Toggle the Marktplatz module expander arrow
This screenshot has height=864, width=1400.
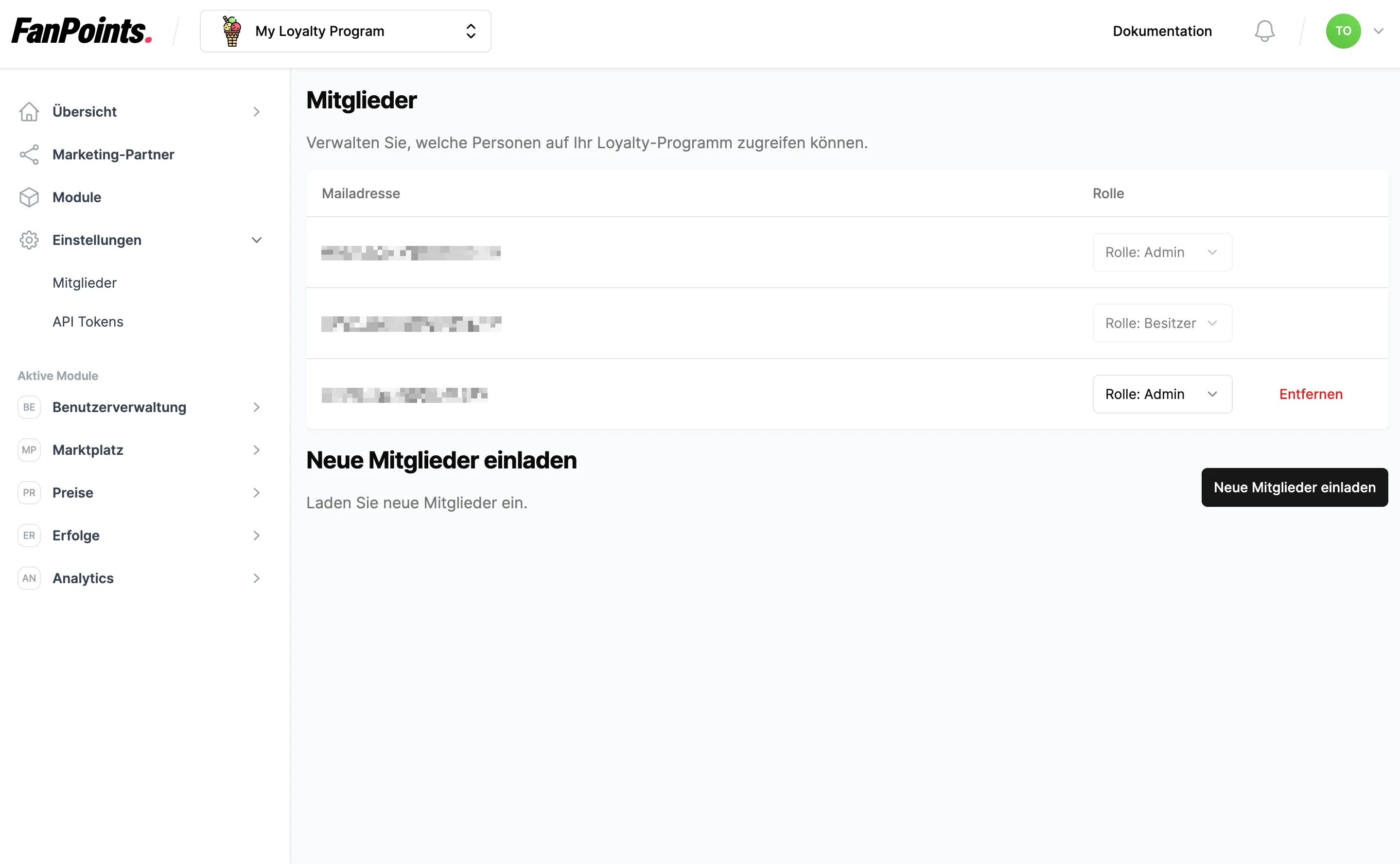[257, 450]
